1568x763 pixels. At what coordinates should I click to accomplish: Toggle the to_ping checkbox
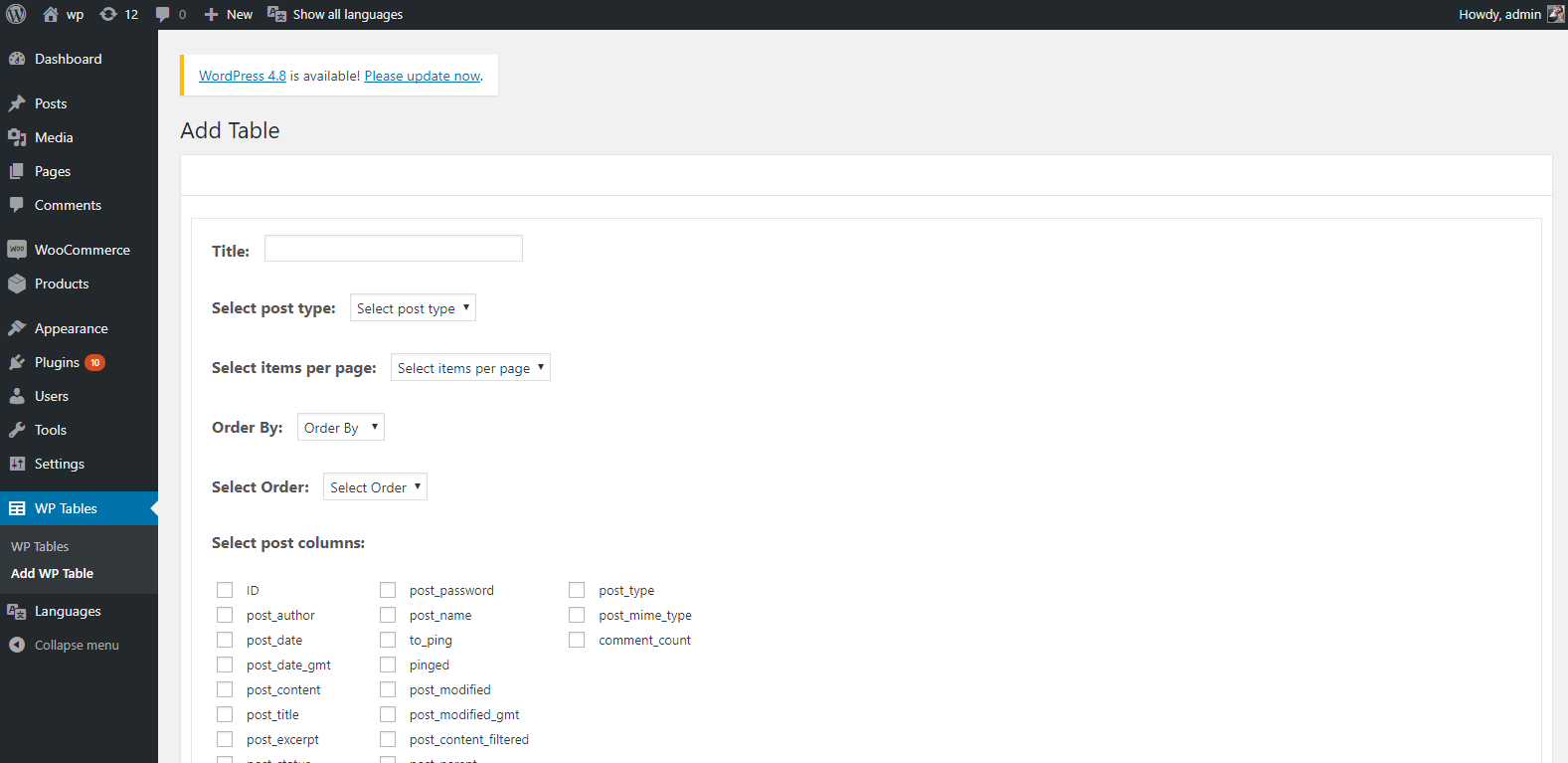(388, 640)
